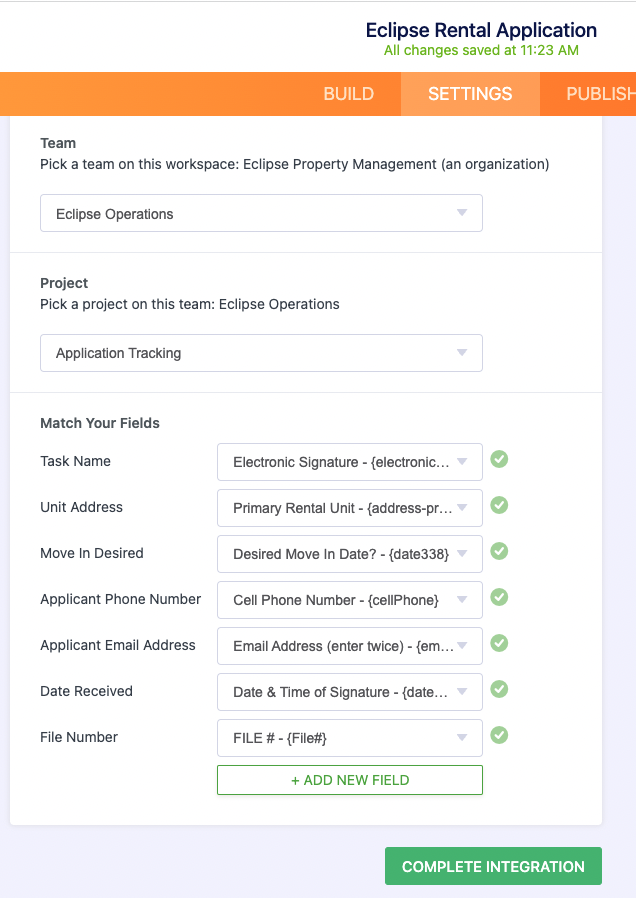
Task: Open the Date & Time of Signature dropdown
Action: click(350, 692)
